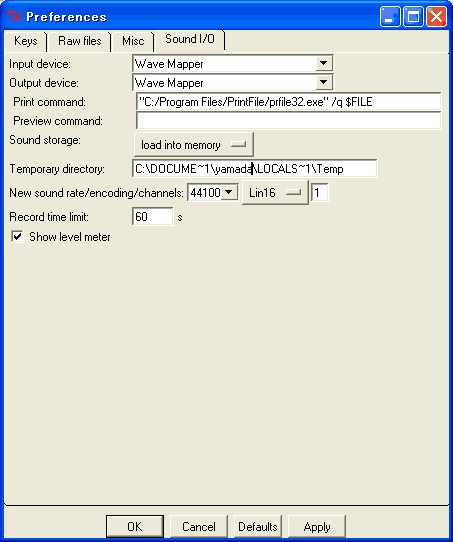
Task: Confirm settings with OK button
Action: click(x=135, y=526)
